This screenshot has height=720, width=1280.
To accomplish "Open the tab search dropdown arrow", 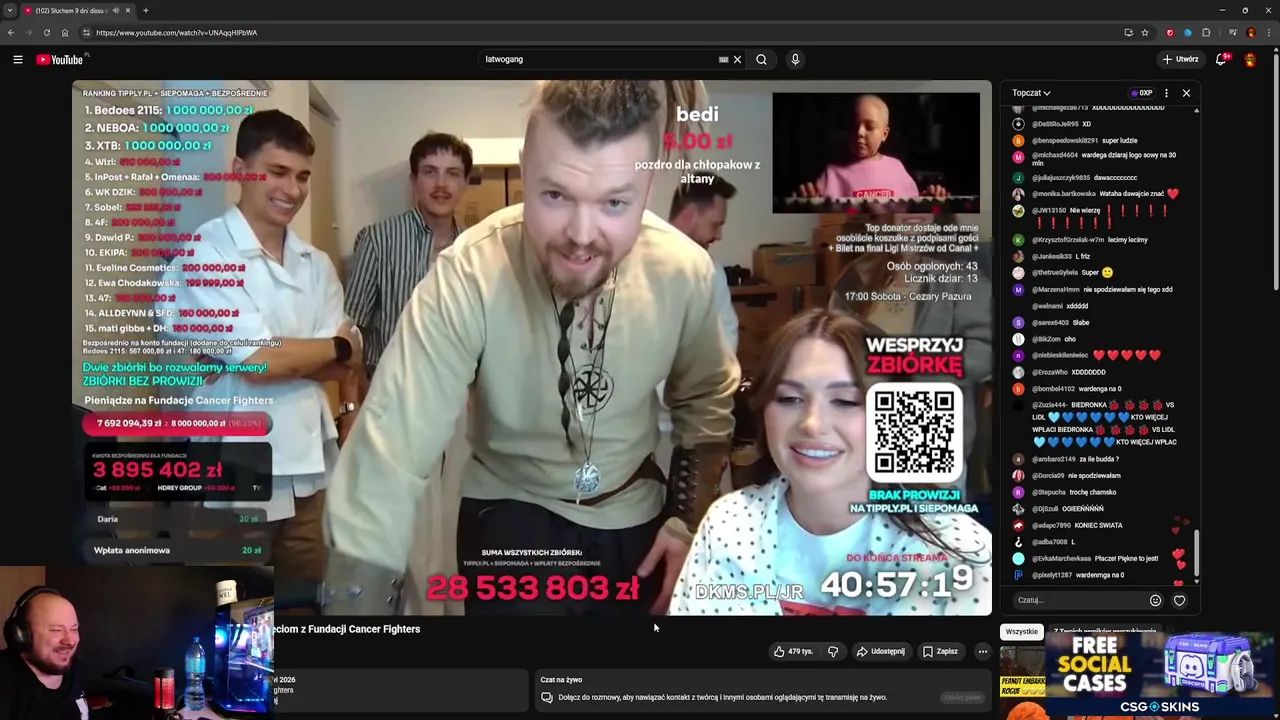I will (x=9, y=10).
